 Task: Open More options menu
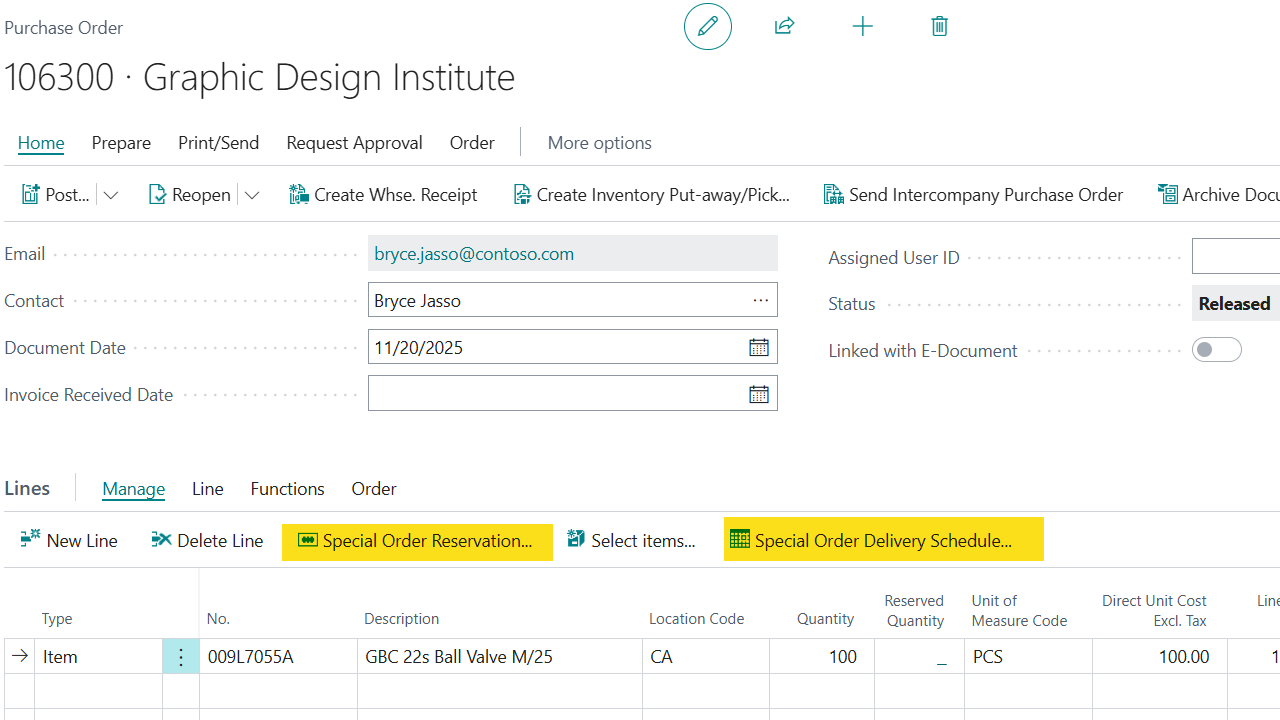599,143
